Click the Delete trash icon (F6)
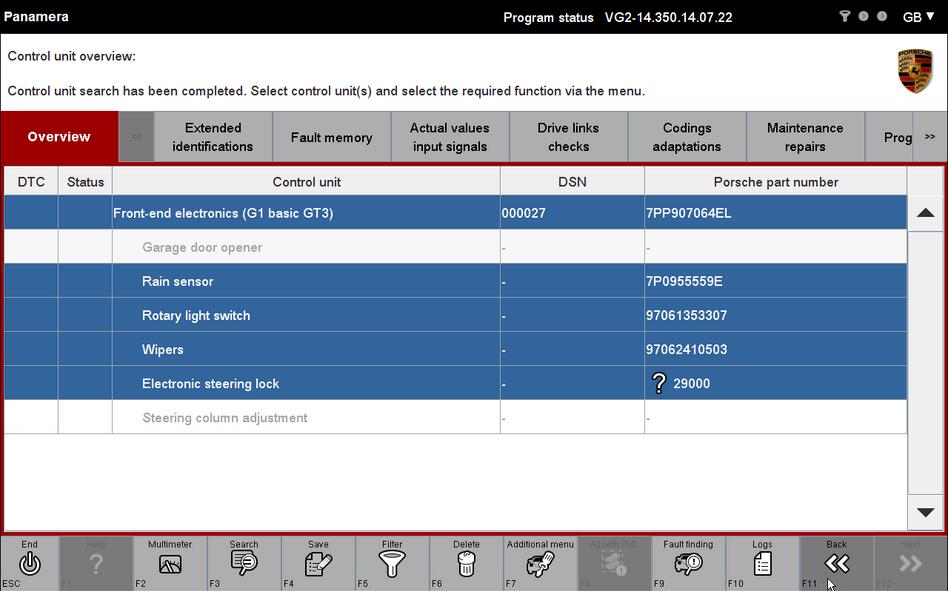The image size is (948, 591). pos(466,564)
